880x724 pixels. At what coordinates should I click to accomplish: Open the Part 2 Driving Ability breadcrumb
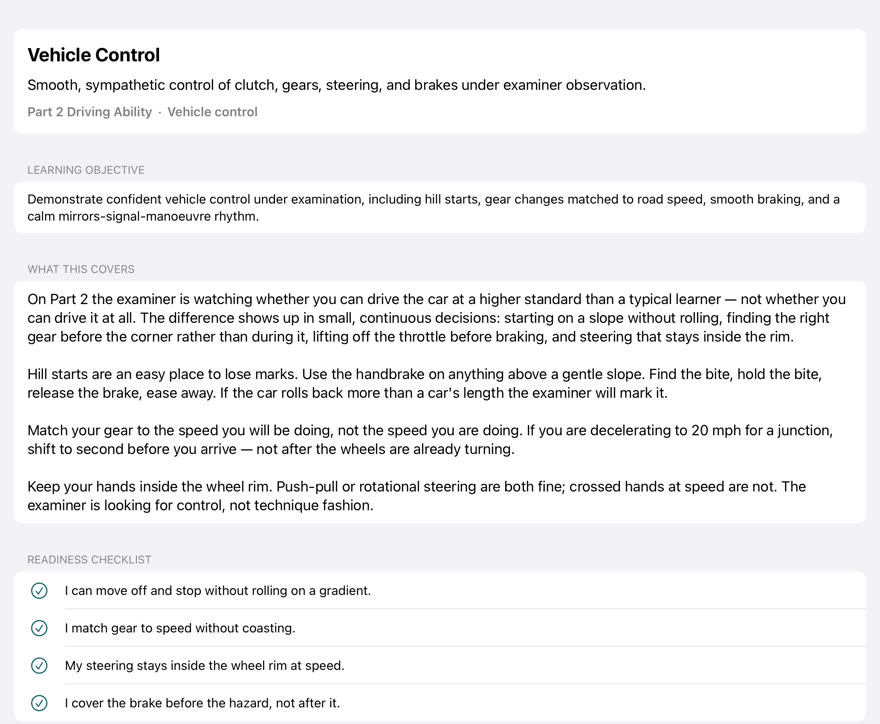click(90, 112)
